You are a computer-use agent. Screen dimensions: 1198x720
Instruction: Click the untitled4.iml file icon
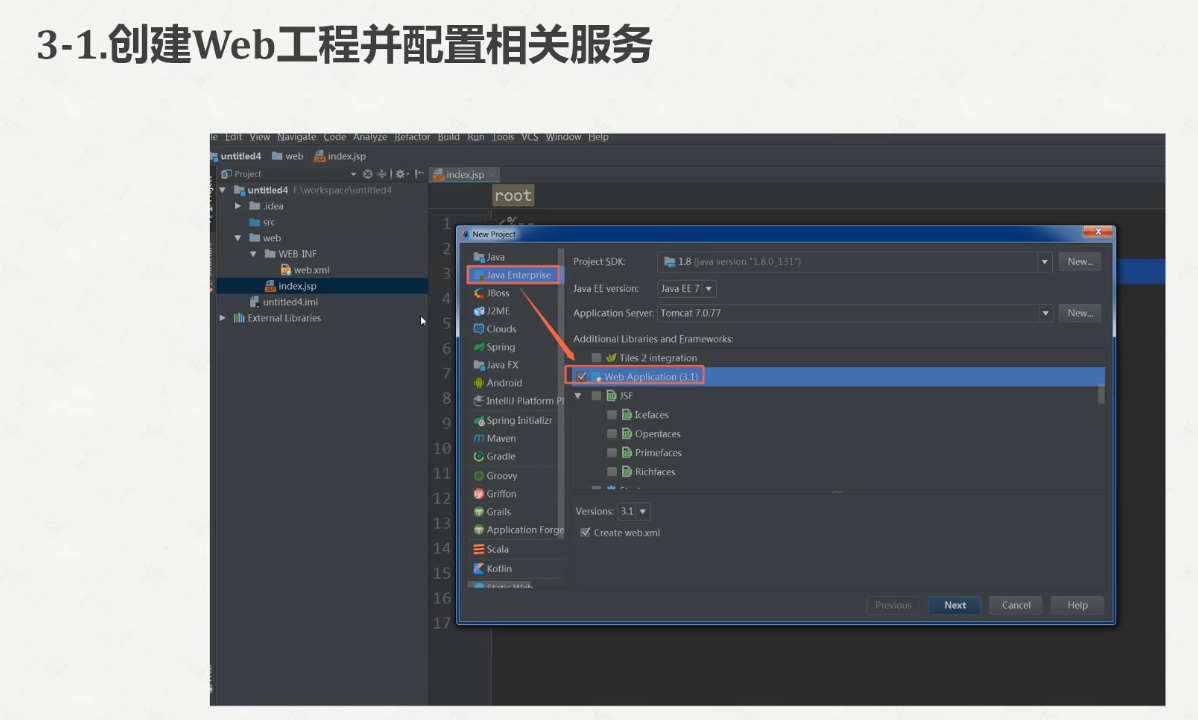coord(254,302)
